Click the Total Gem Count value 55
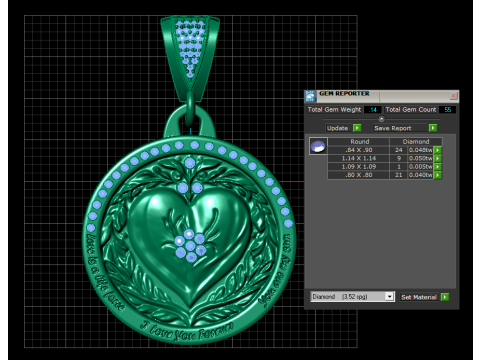Screen dimensions: 480x360 click(447, 110)
